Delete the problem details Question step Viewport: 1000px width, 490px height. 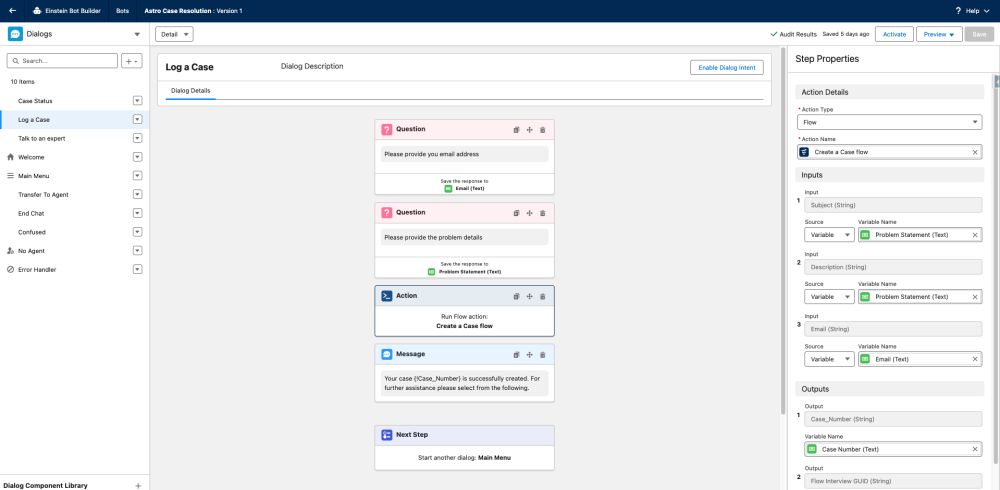[543, 213]
